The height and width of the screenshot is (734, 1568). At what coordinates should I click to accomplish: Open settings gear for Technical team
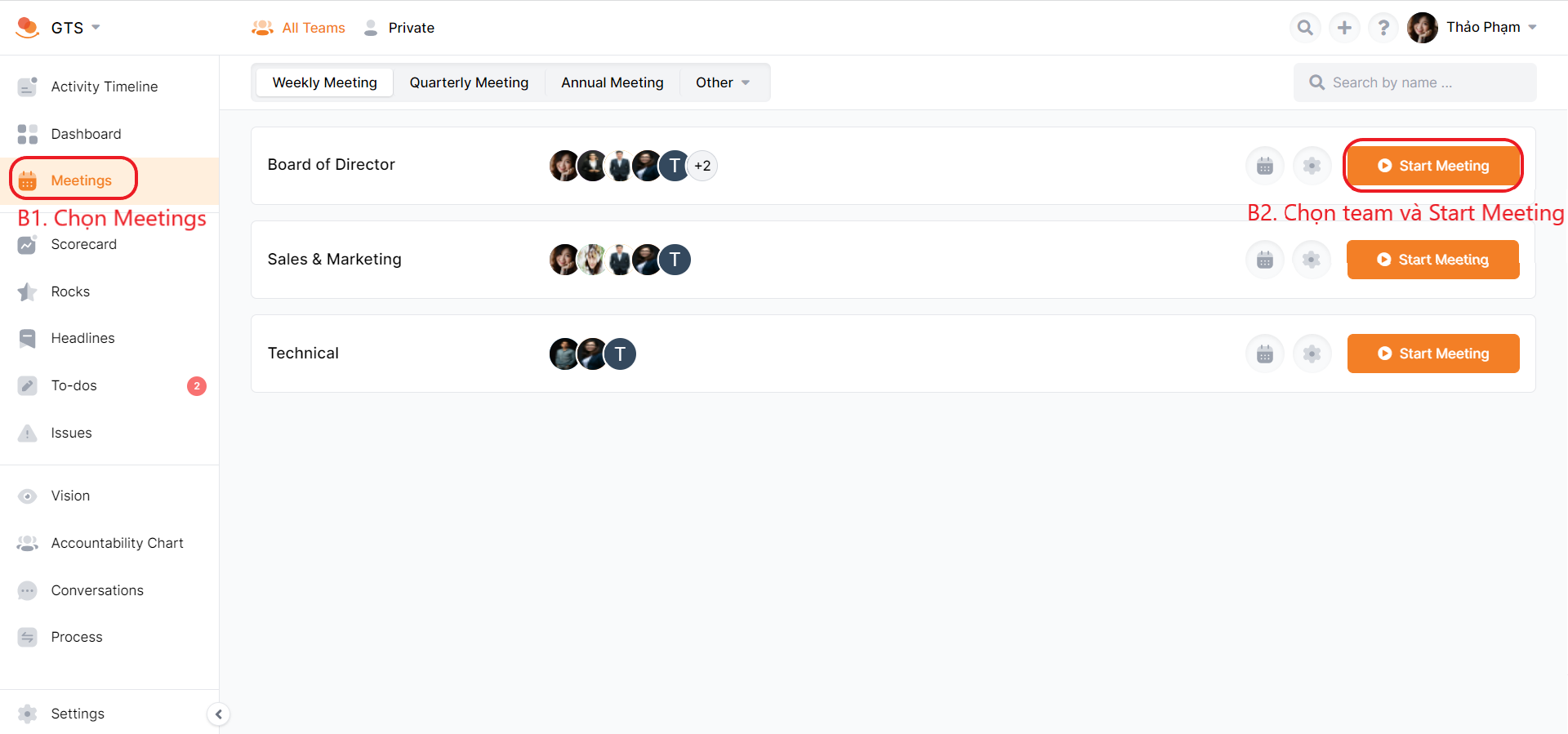[1312, 354]
